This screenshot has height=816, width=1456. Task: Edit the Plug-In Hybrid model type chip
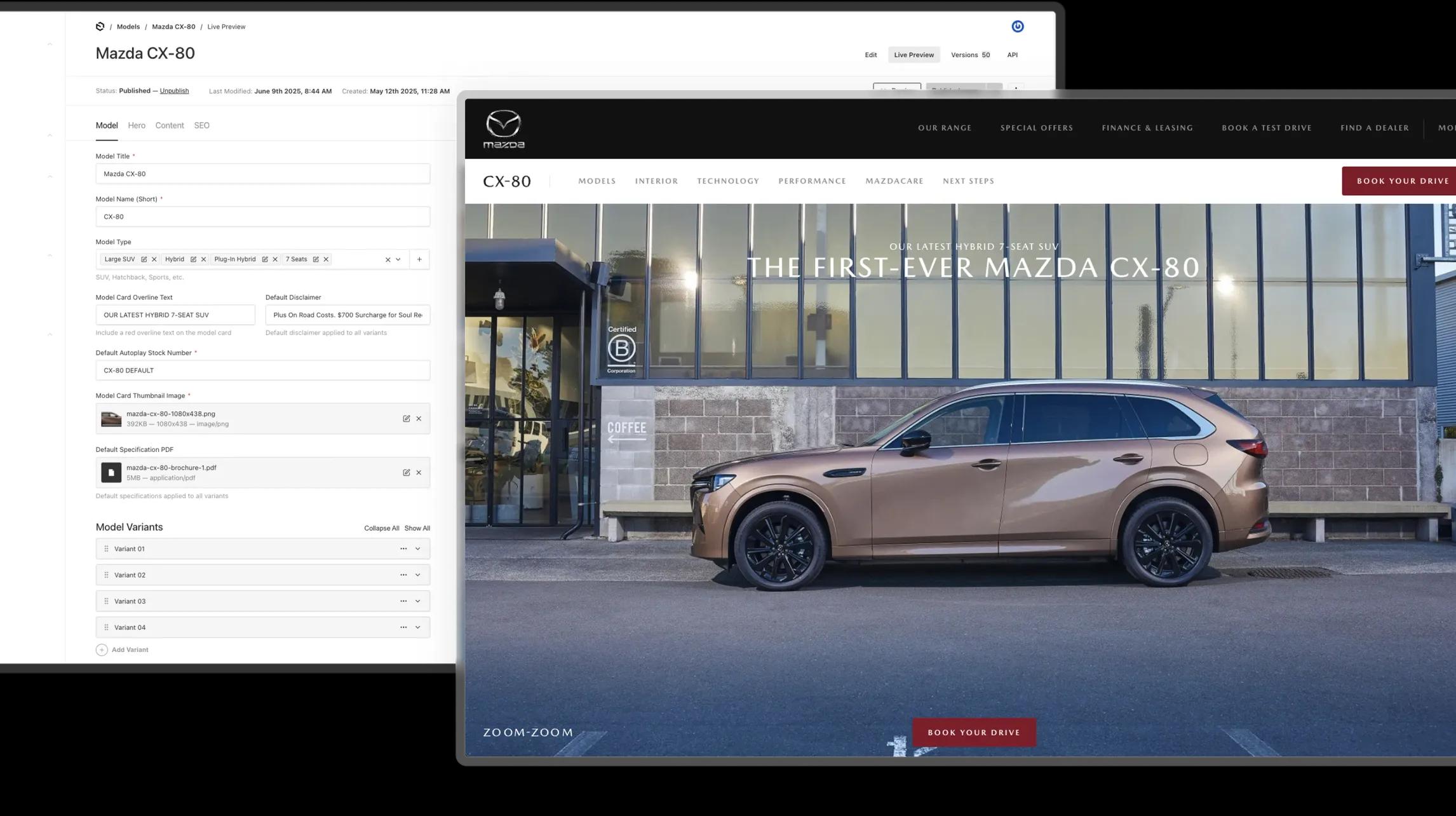[265, 259]
